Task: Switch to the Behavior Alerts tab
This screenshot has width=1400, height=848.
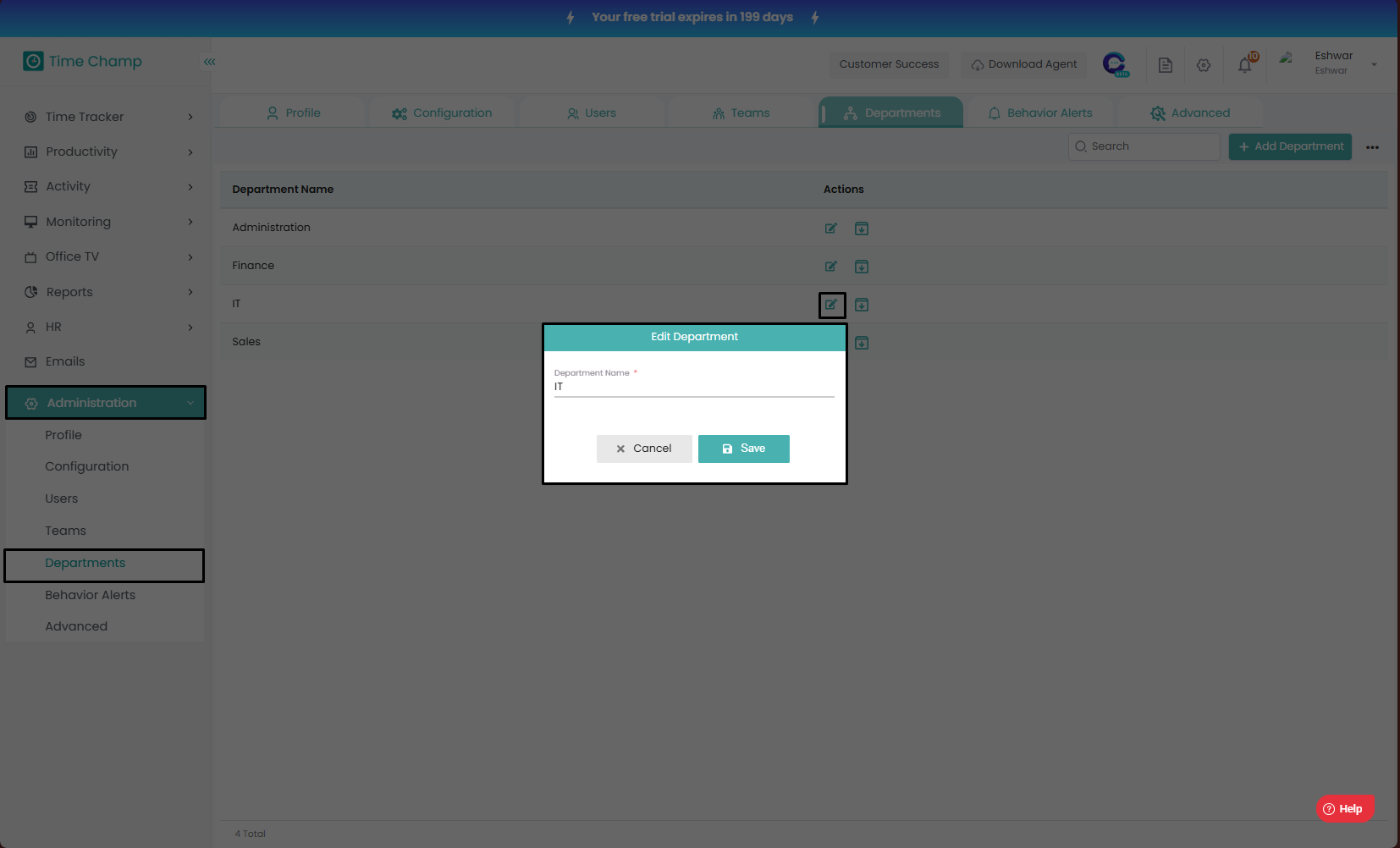Action: (x=1041, y=113)
